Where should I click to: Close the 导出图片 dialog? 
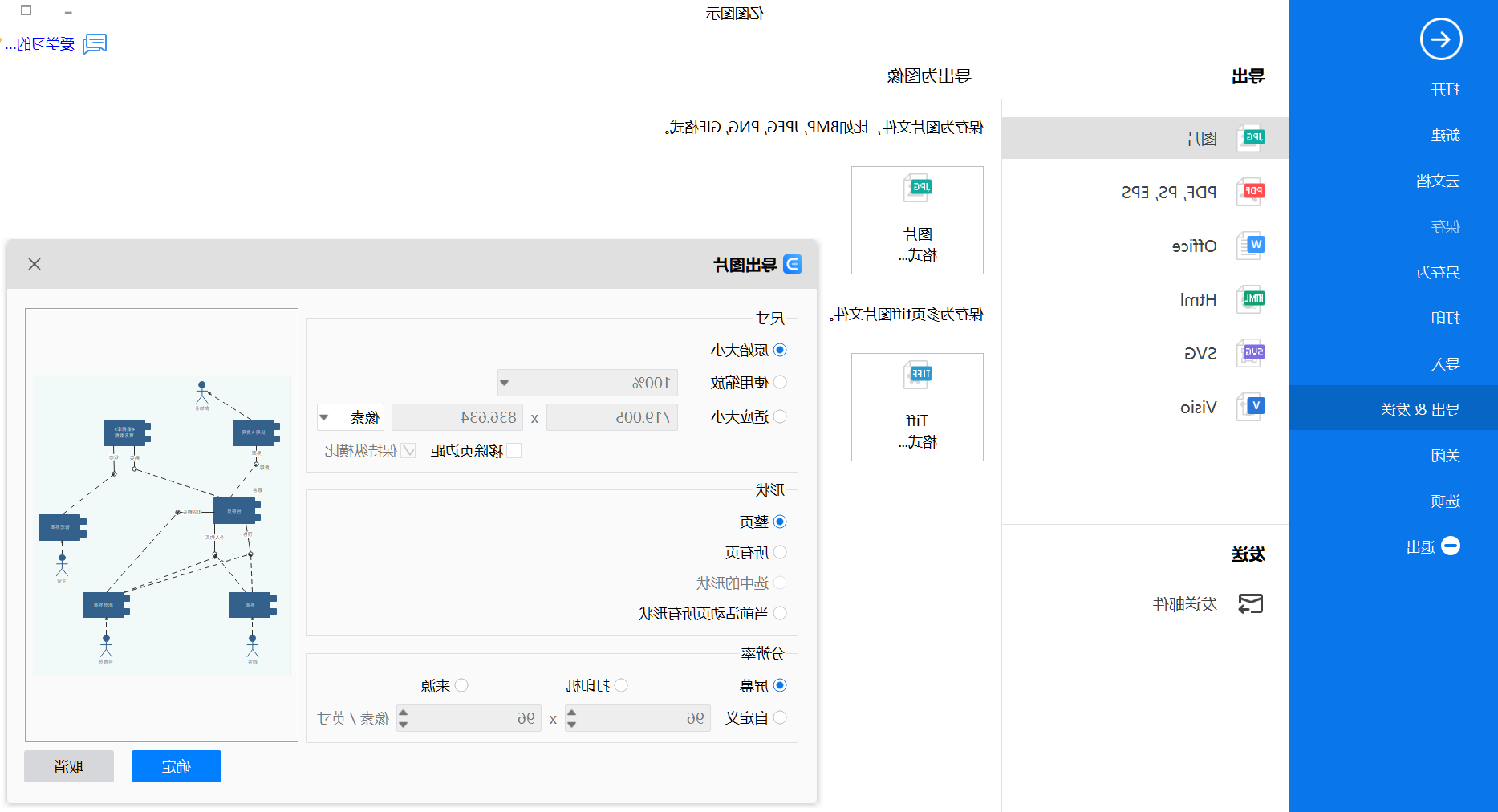(x=35, y=264)
